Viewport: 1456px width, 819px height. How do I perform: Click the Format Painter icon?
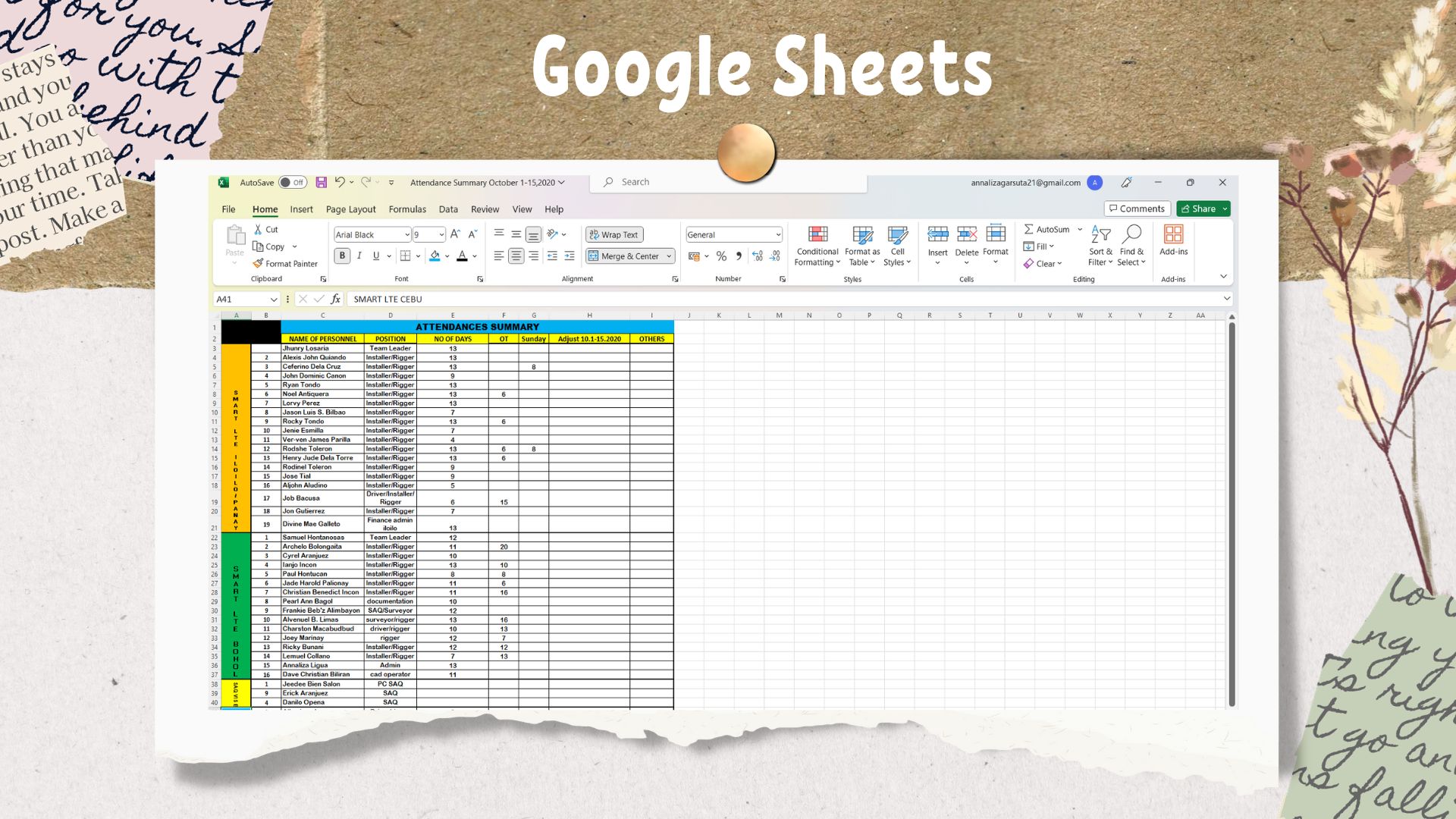click(259, 264)
